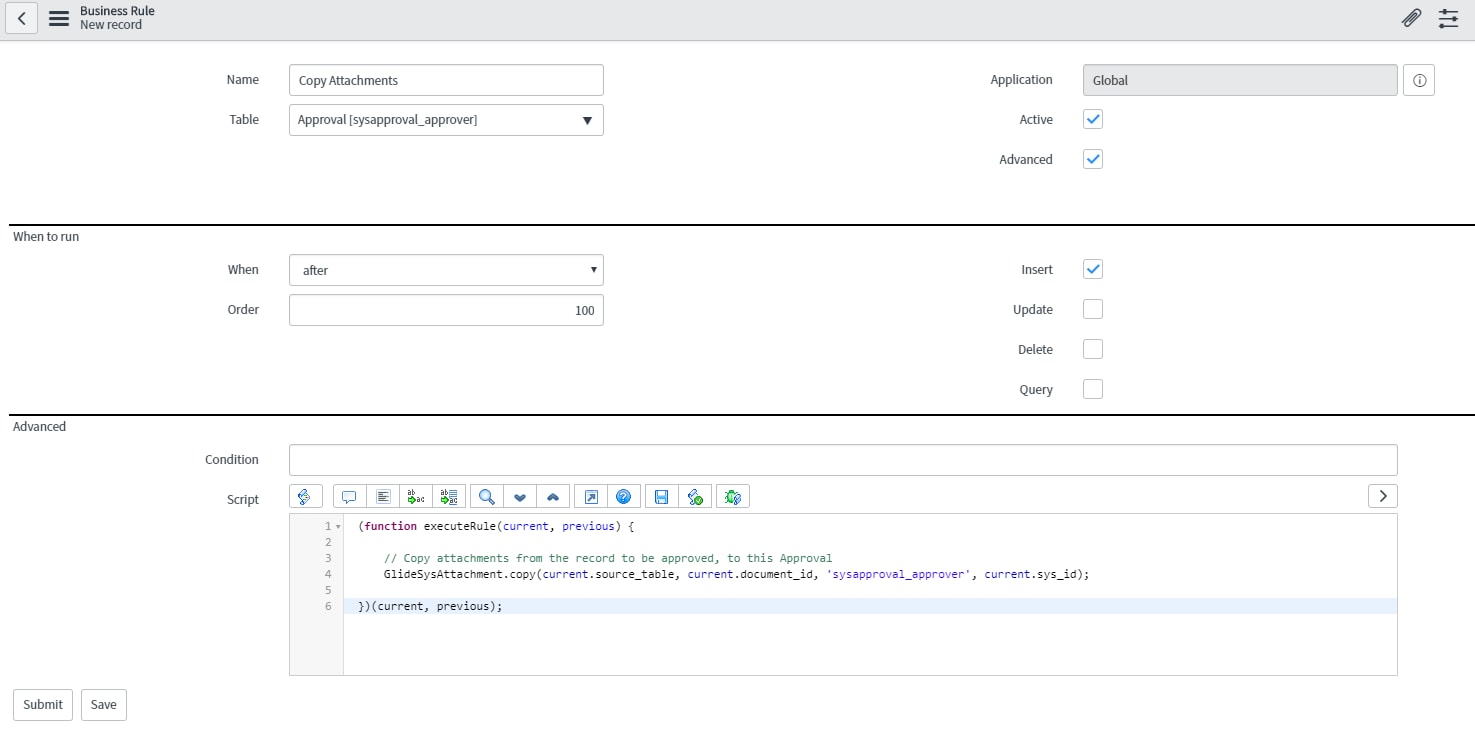Open the Table dropdown showing Approval
Screen dimensions: 1475x731
pyautogui.click(x=446, y=120)
